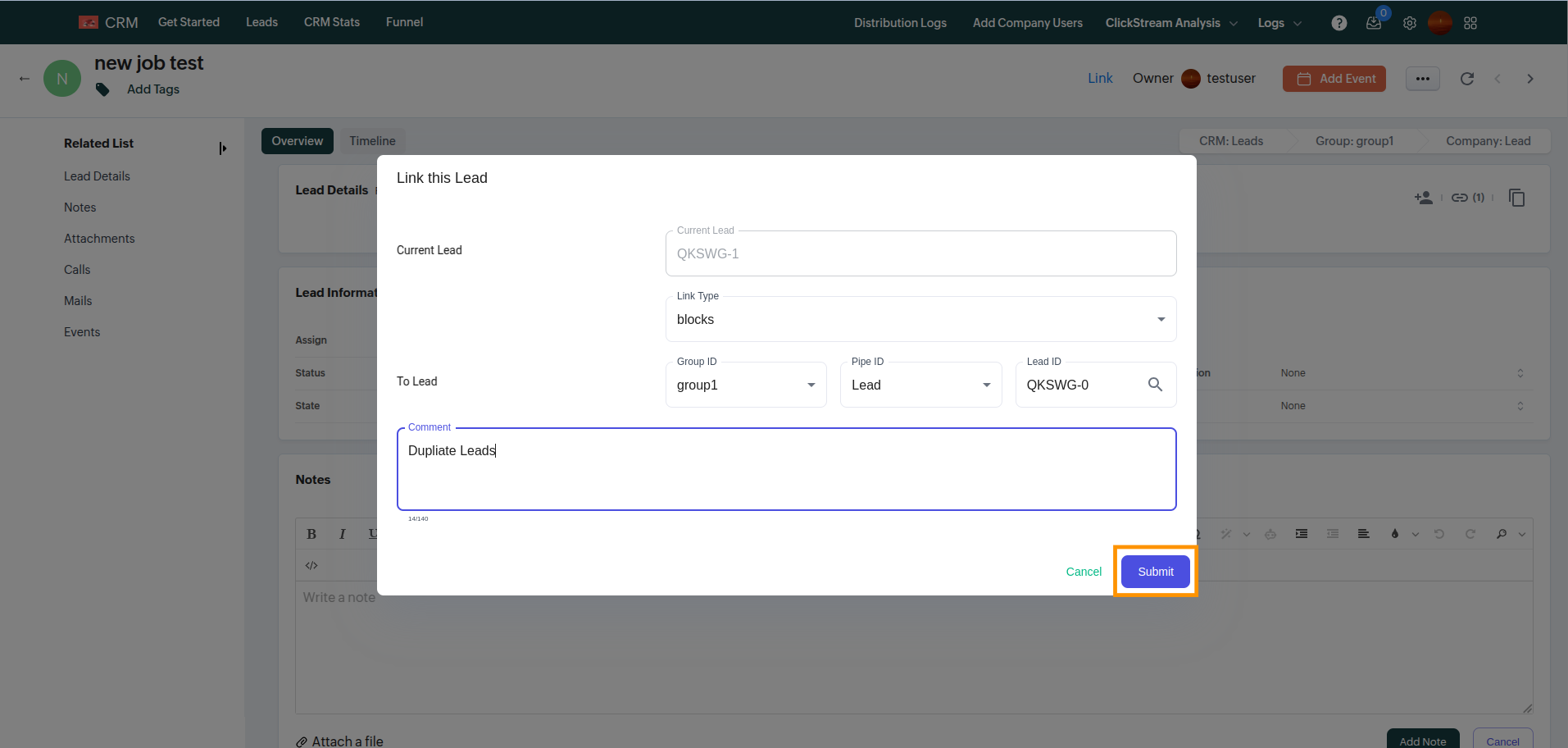Go to the previous lead
The width and height of the screenshot is (1568, 748).
pos(1498,79)
